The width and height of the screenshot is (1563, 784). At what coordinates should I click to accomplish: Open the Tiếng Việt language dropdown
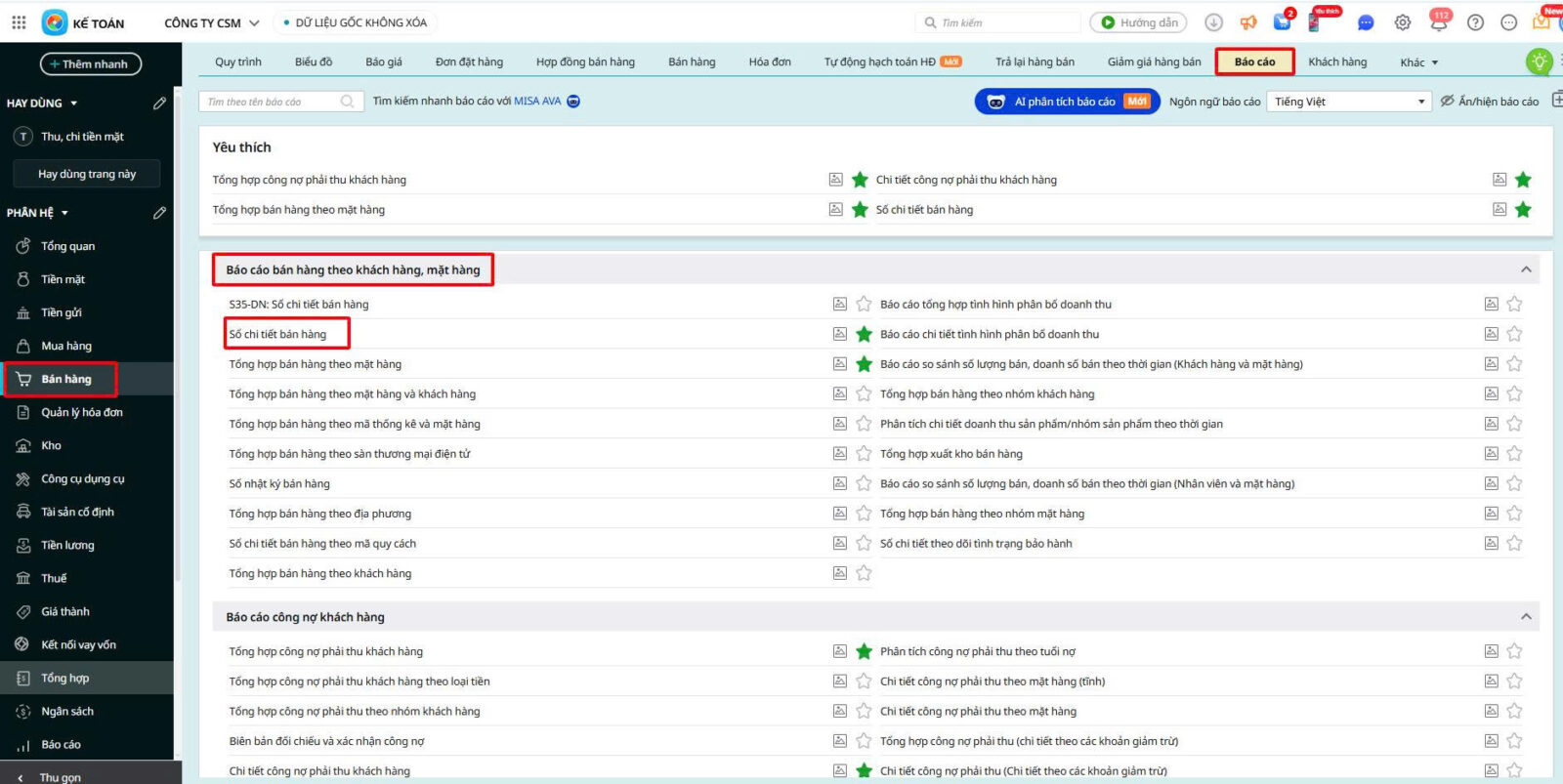point(1349,102)
